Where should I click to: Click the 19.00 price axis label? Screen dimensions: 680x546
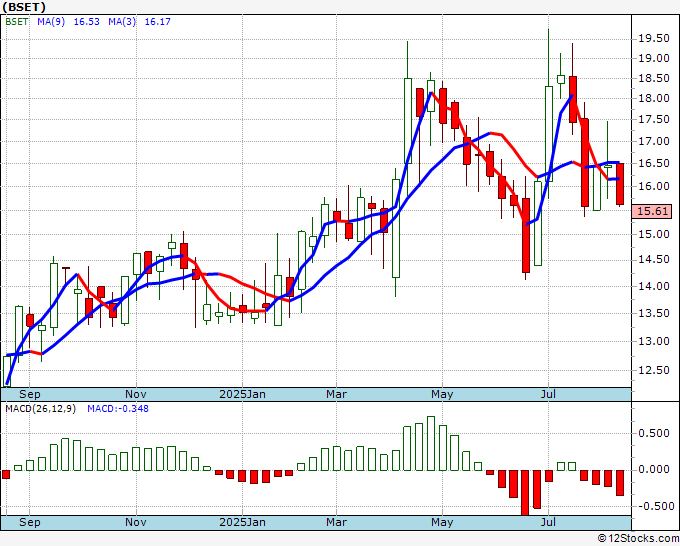[x=654, y=58]
